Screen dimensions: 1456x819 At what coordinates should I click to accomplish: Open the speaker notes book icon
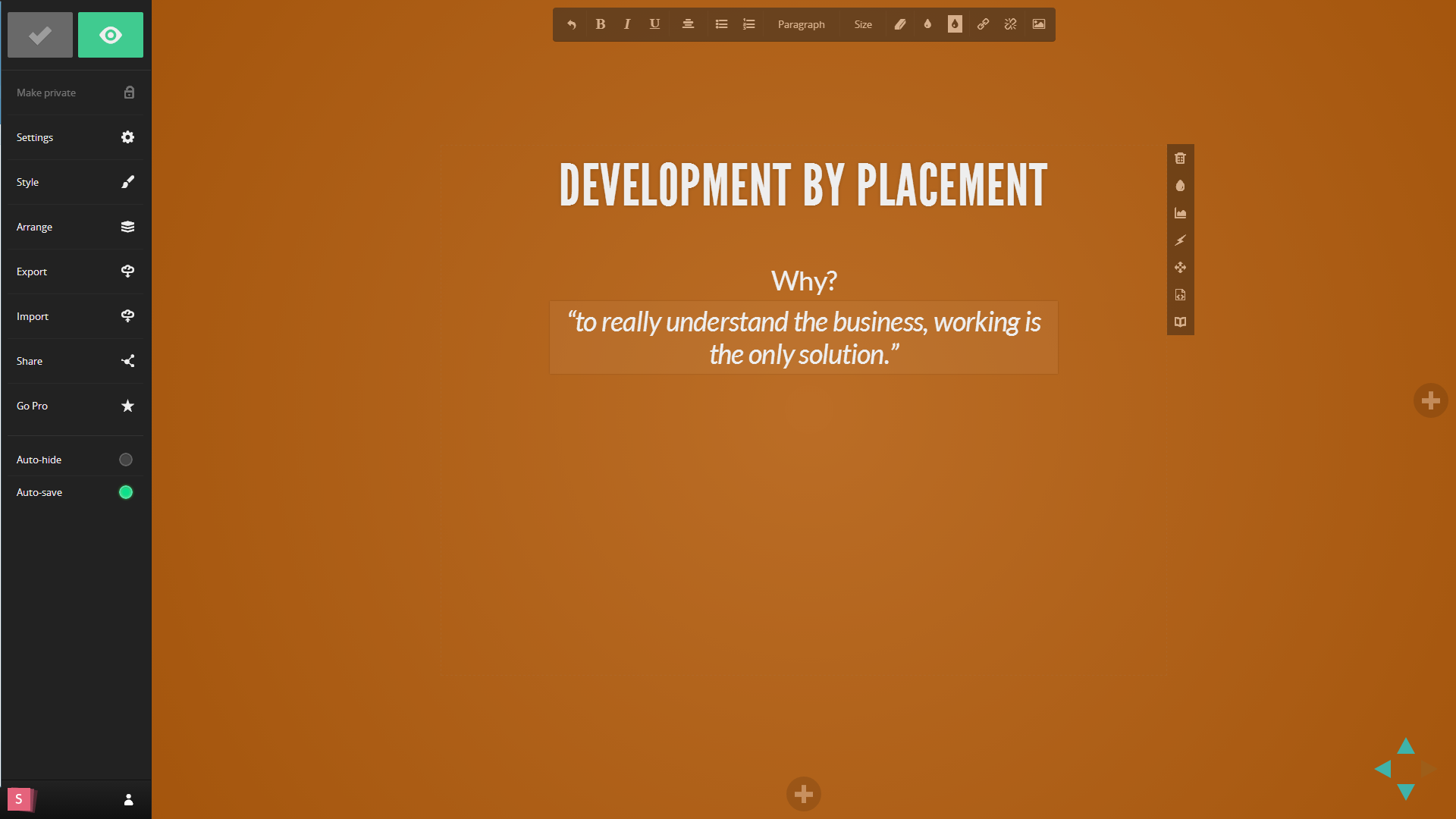pos(1180,322)
